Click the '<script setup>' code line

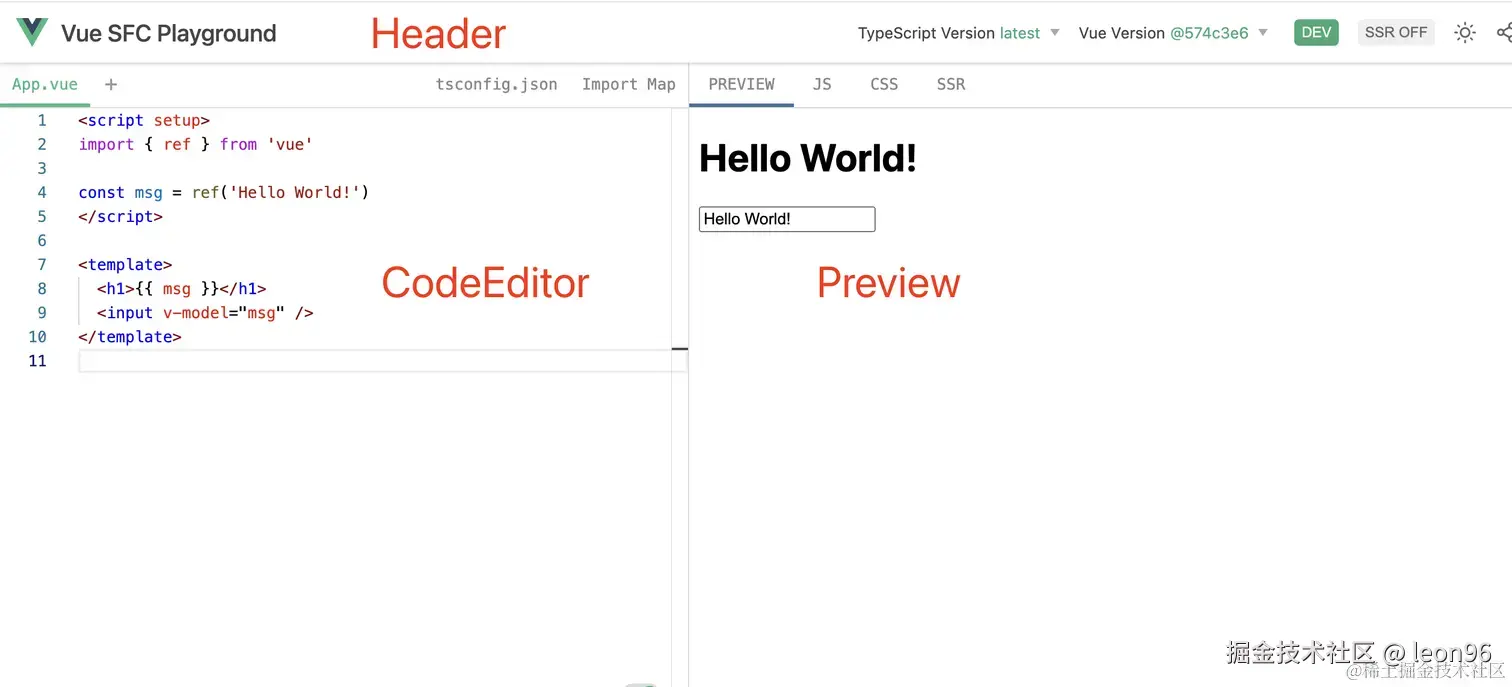click(x=144, y=121)
